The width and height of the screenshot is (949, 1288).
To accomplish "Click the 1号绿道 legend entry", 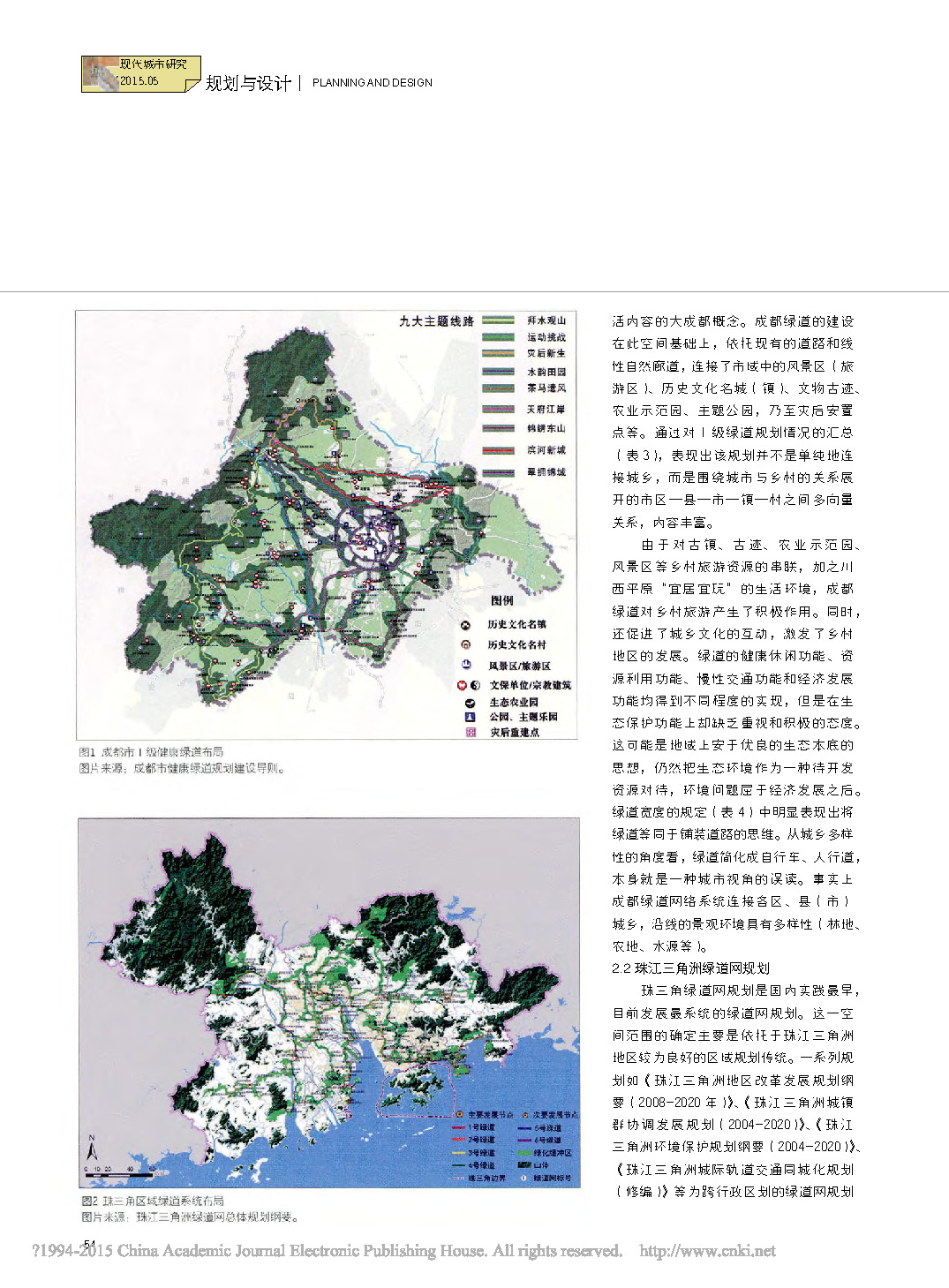I will point(473,1127).
